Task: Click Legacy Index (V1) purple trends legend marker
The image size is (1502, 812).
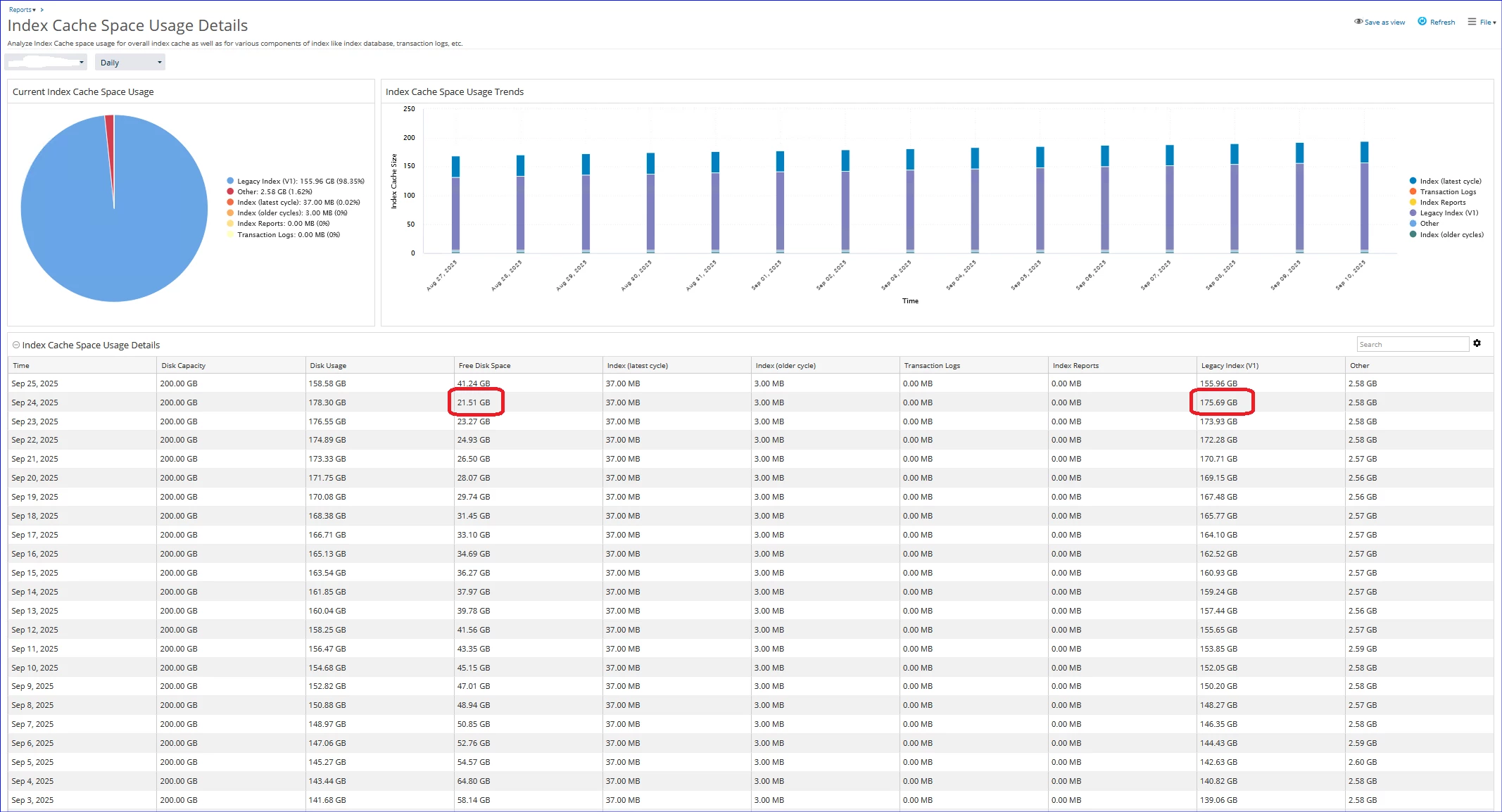Action: pos(1413,212)
